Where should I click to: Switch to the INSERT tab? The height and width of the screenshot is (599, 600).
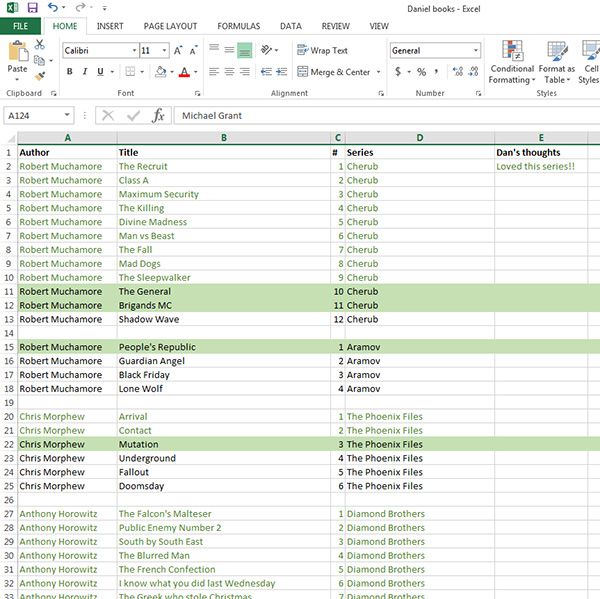pos(110,26)
